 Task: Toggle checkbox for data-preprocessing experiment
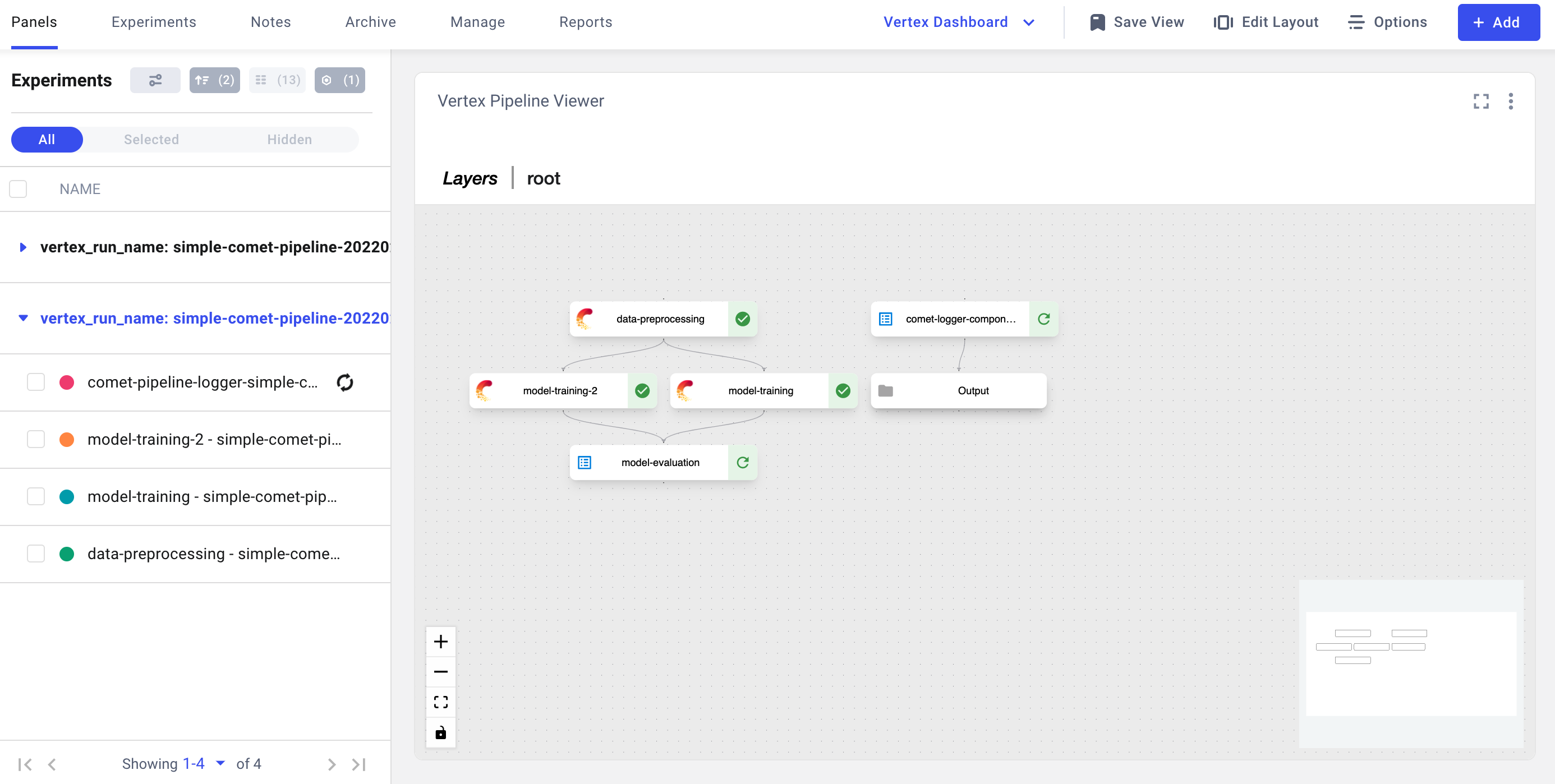(34, 554)
